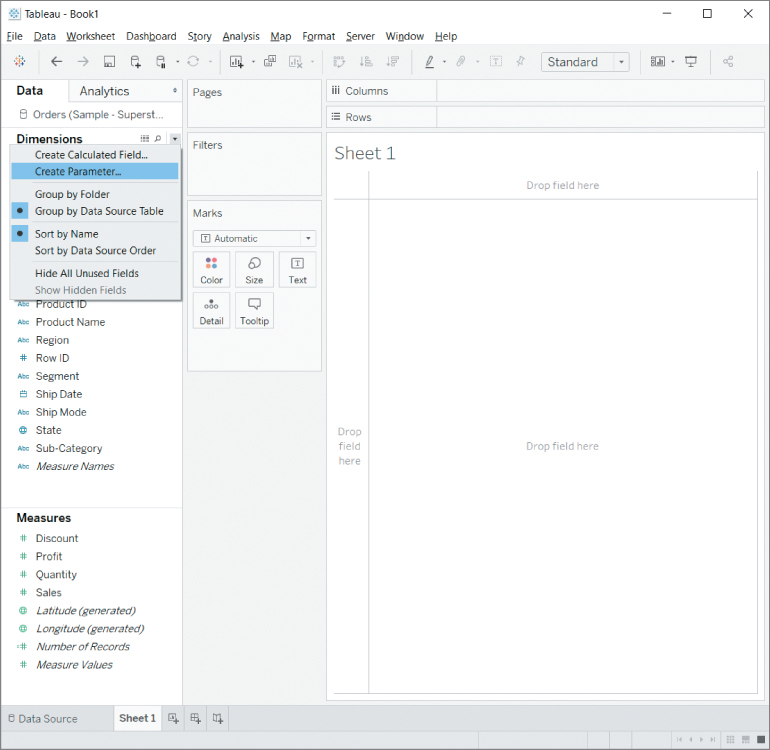The image size is (770, 750).
Task: Click the search magnifier icon beside Dimensions
Action: [158, 139]
